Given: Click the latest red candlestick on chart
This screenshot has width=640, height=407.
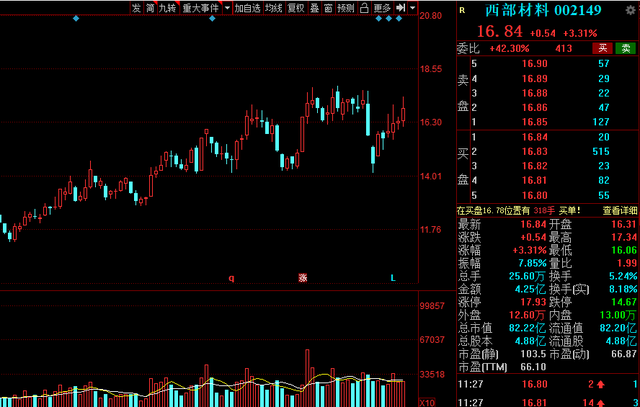Looking at the screenshot, I should coord(403,111).
